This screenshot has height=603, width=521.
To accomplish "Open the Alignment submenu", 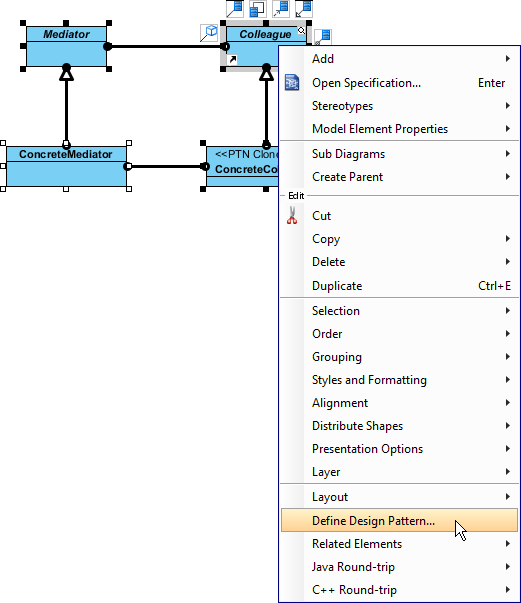I will pyautogui.click(x=399, y=403).
